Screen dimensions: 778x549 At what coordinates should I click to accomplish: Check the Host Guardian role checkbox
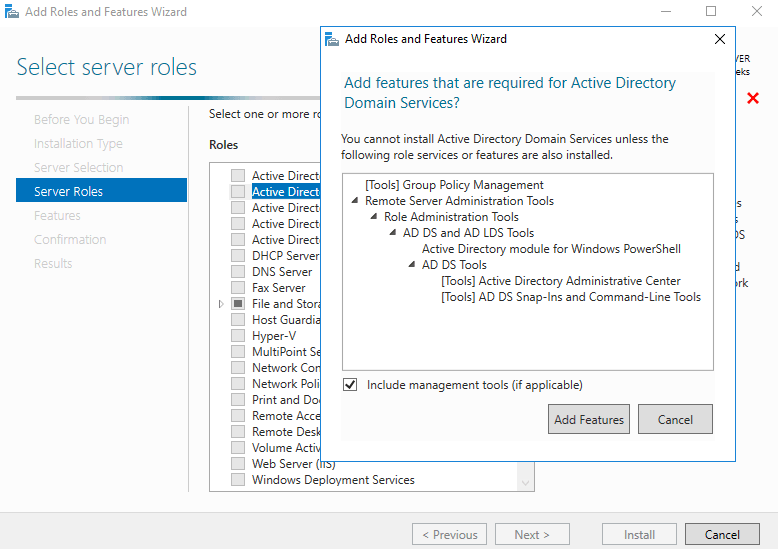(x=238, y=319)
